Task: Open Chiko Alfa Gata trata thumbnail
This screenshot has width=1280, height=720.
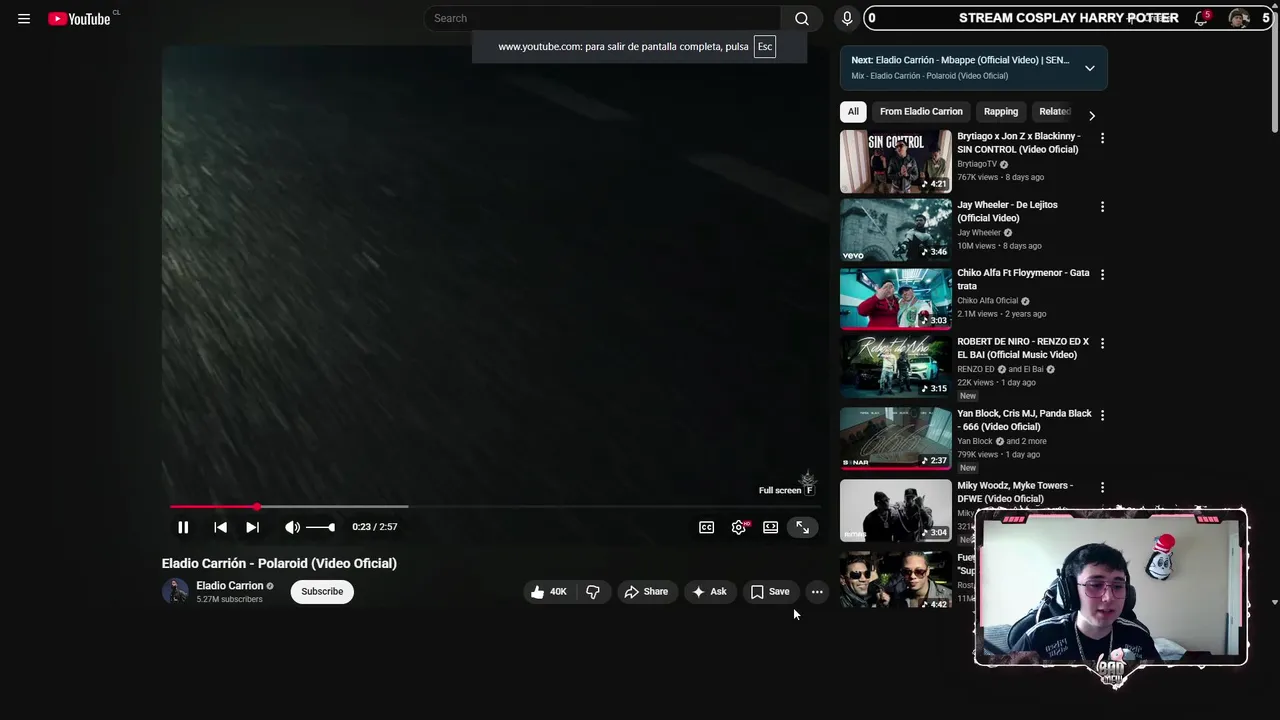Action: pos(896,299)
